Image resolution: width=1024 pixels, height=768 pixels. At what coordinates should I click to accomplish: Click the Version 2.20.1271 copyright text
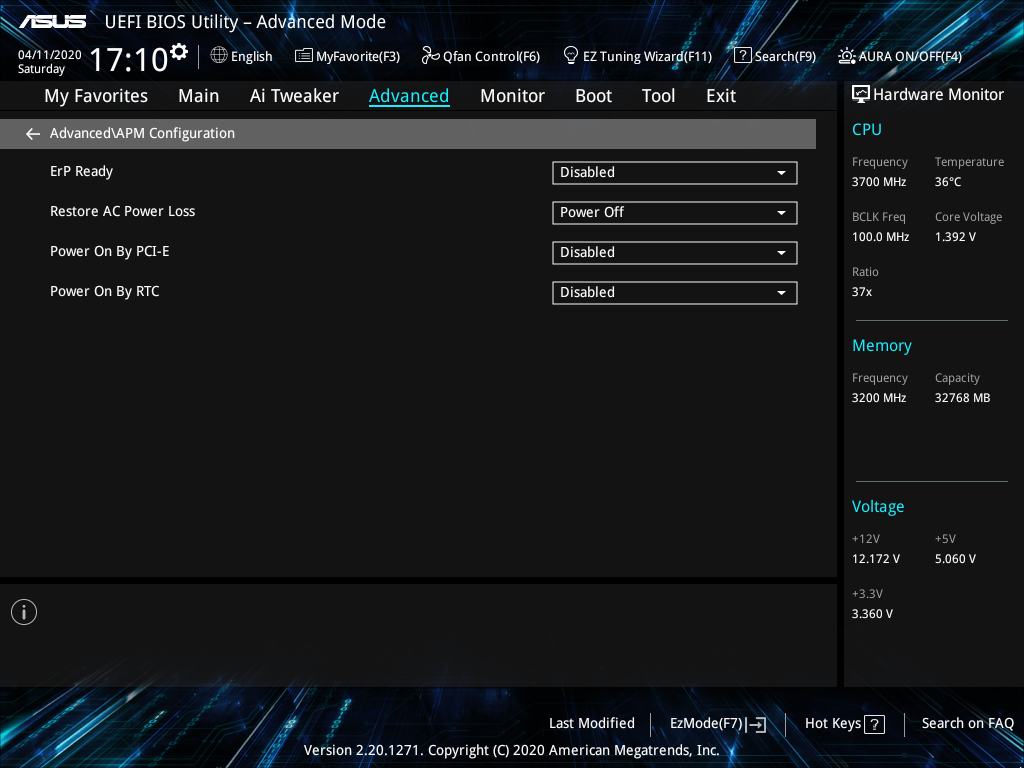coord(511,750)
